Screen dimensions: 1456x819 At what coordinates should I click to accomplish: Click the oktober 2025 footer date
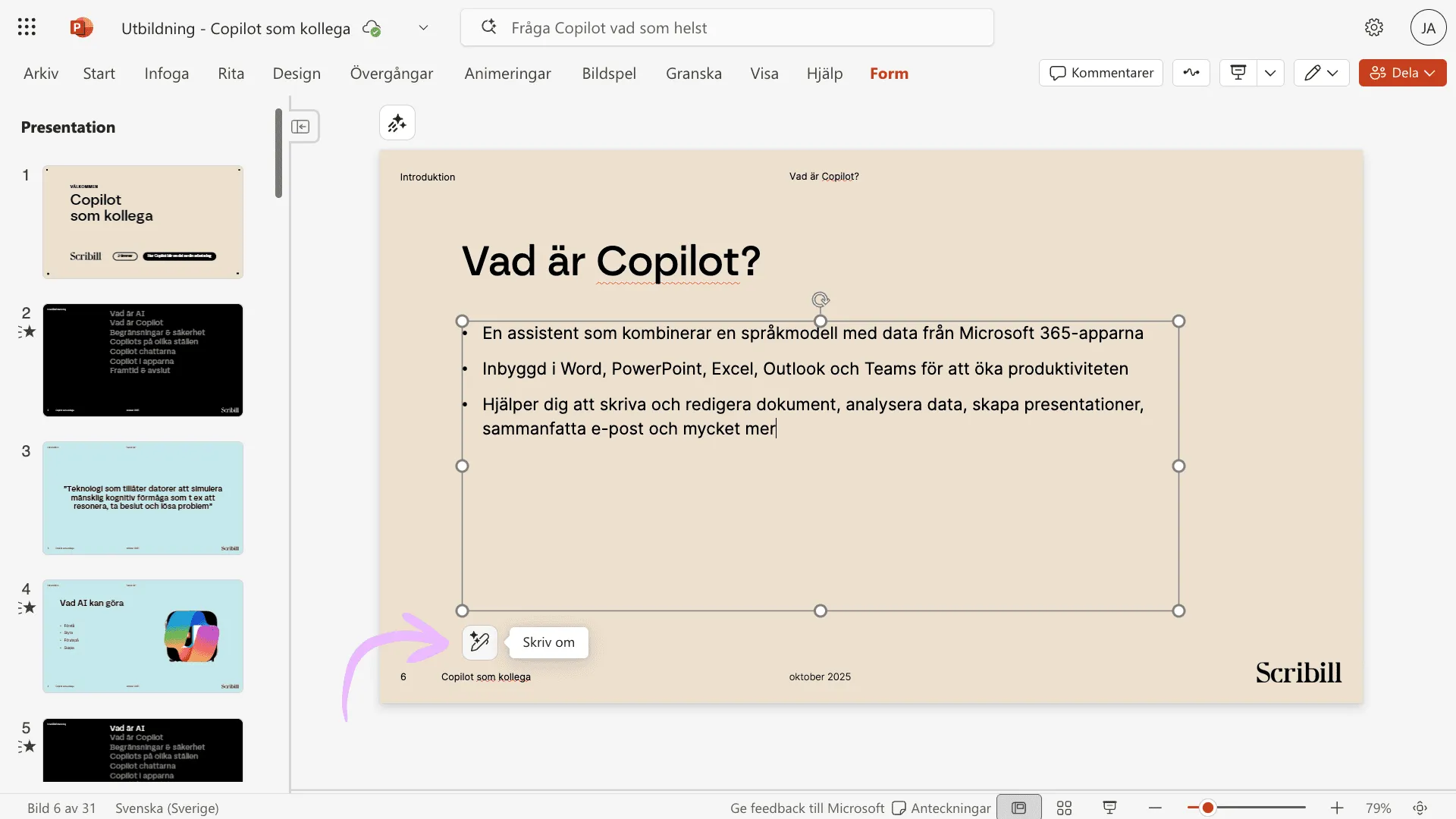[820, 676]
